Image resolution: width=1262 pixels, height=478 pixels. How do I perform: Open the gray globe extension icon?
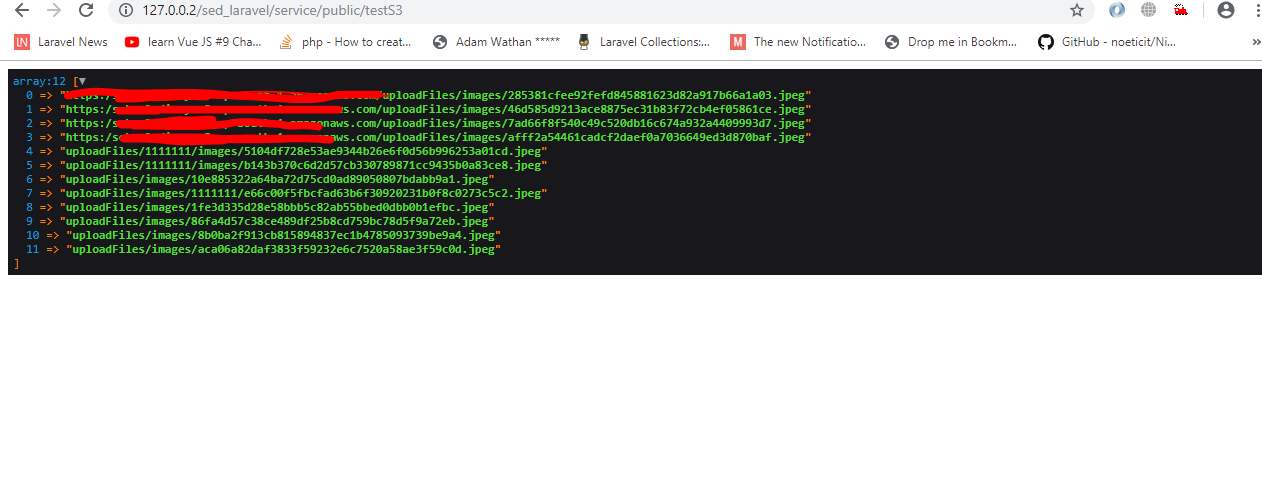(1148, 10)
